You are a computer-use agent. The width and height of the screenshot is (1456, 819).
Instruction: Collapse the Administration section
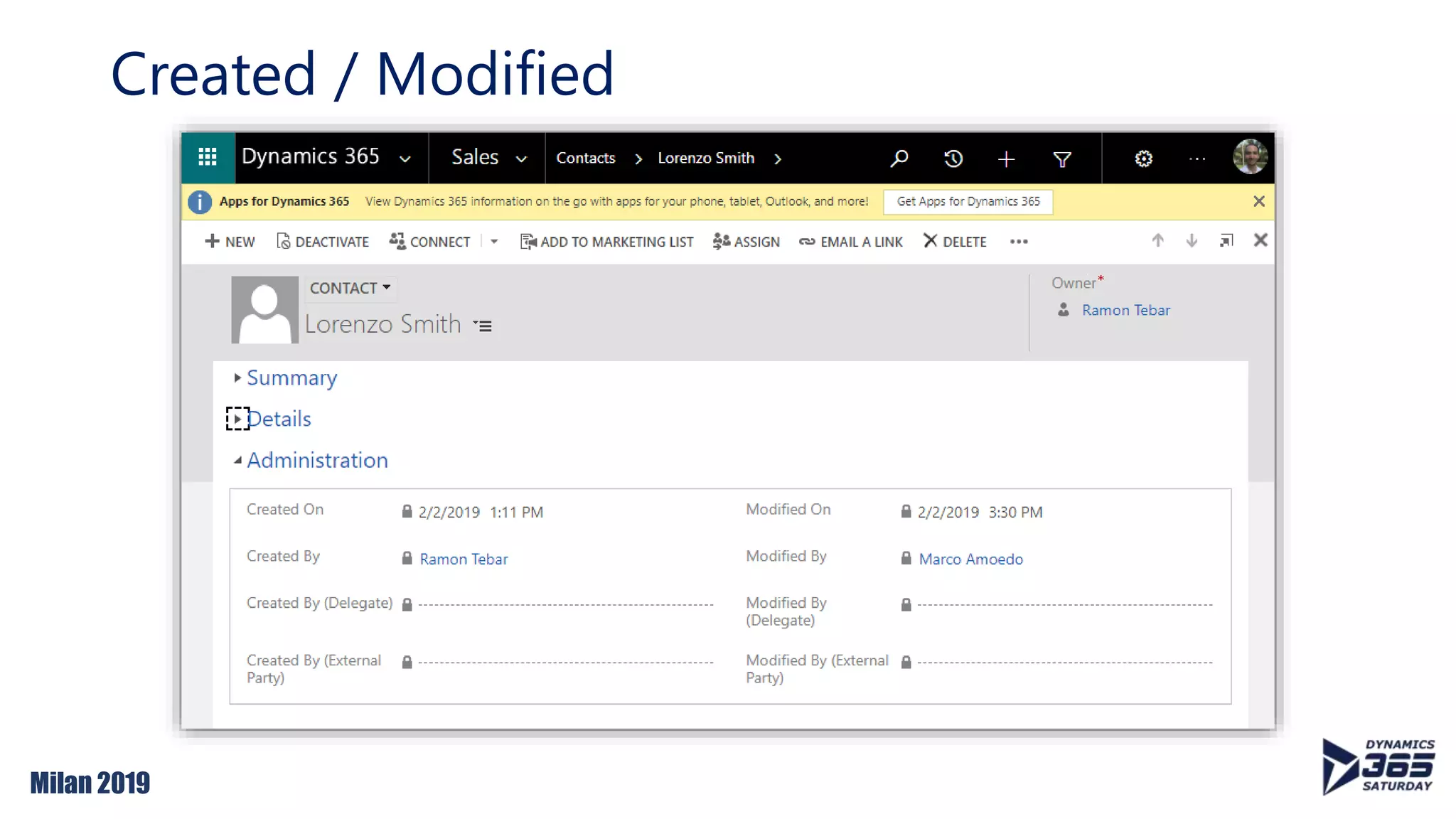[316, 461]
